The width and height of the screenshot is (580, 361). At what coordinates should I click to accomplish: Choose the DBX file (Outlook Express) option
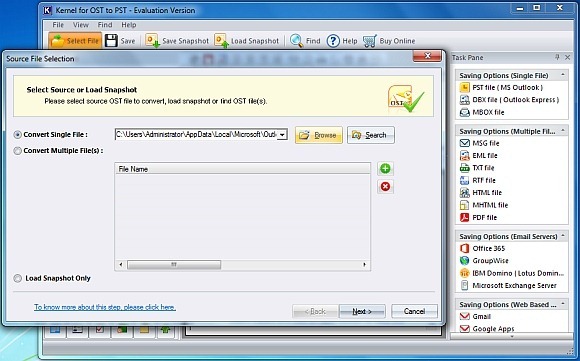(509, 100)
